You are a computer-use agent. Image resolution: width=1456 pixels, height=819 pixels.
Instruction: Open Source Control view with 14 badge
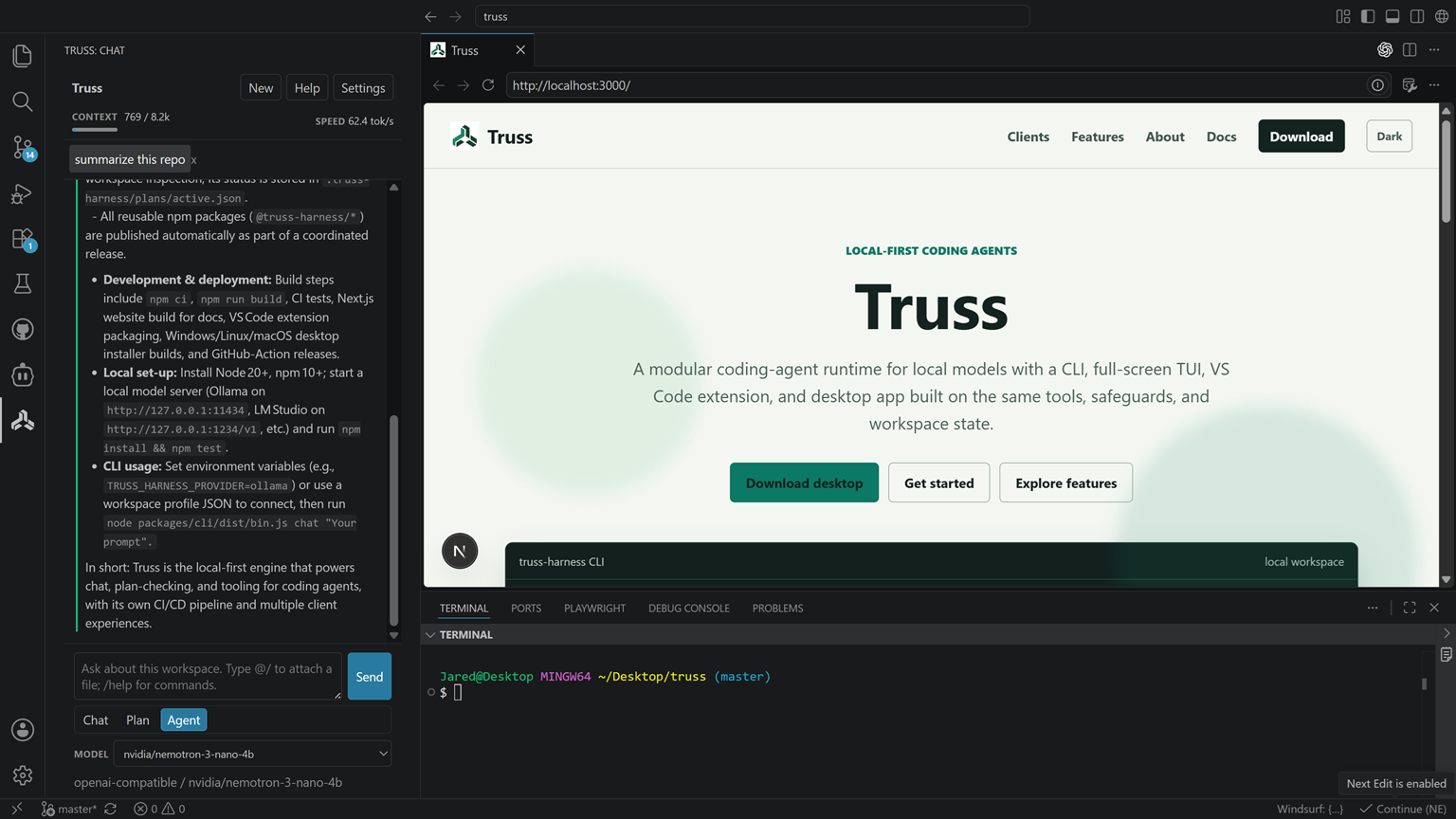tap(22, 147)
